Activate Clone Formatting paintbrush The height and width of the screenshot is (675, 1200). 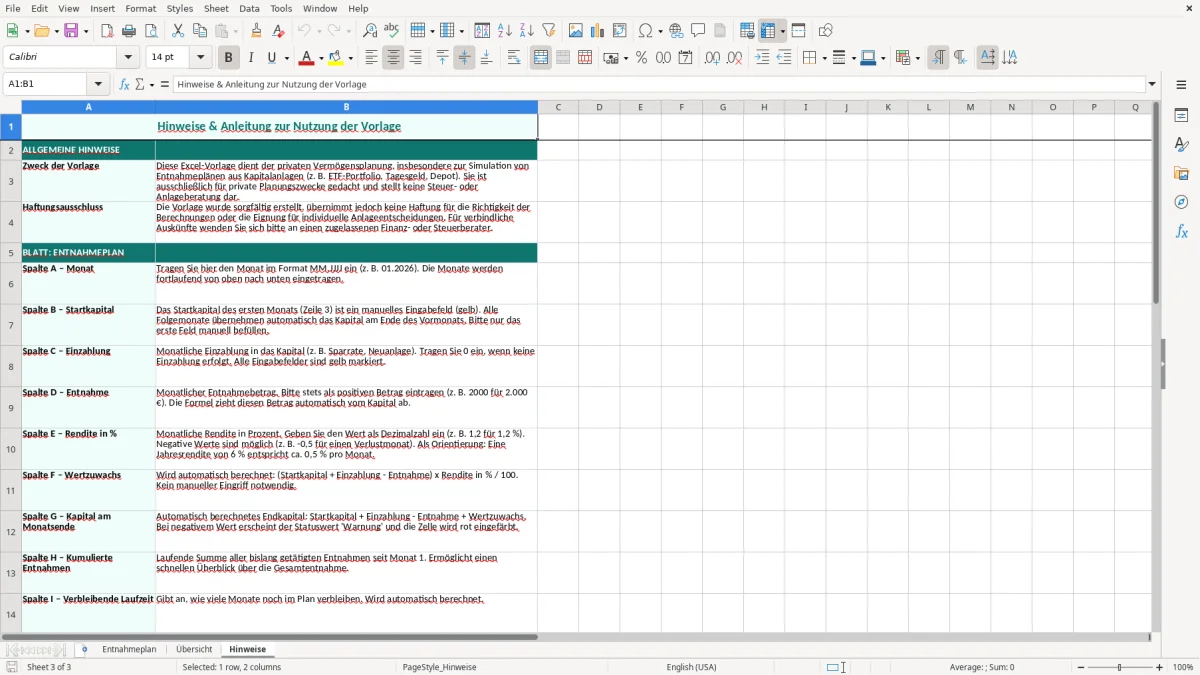(257, 31)
